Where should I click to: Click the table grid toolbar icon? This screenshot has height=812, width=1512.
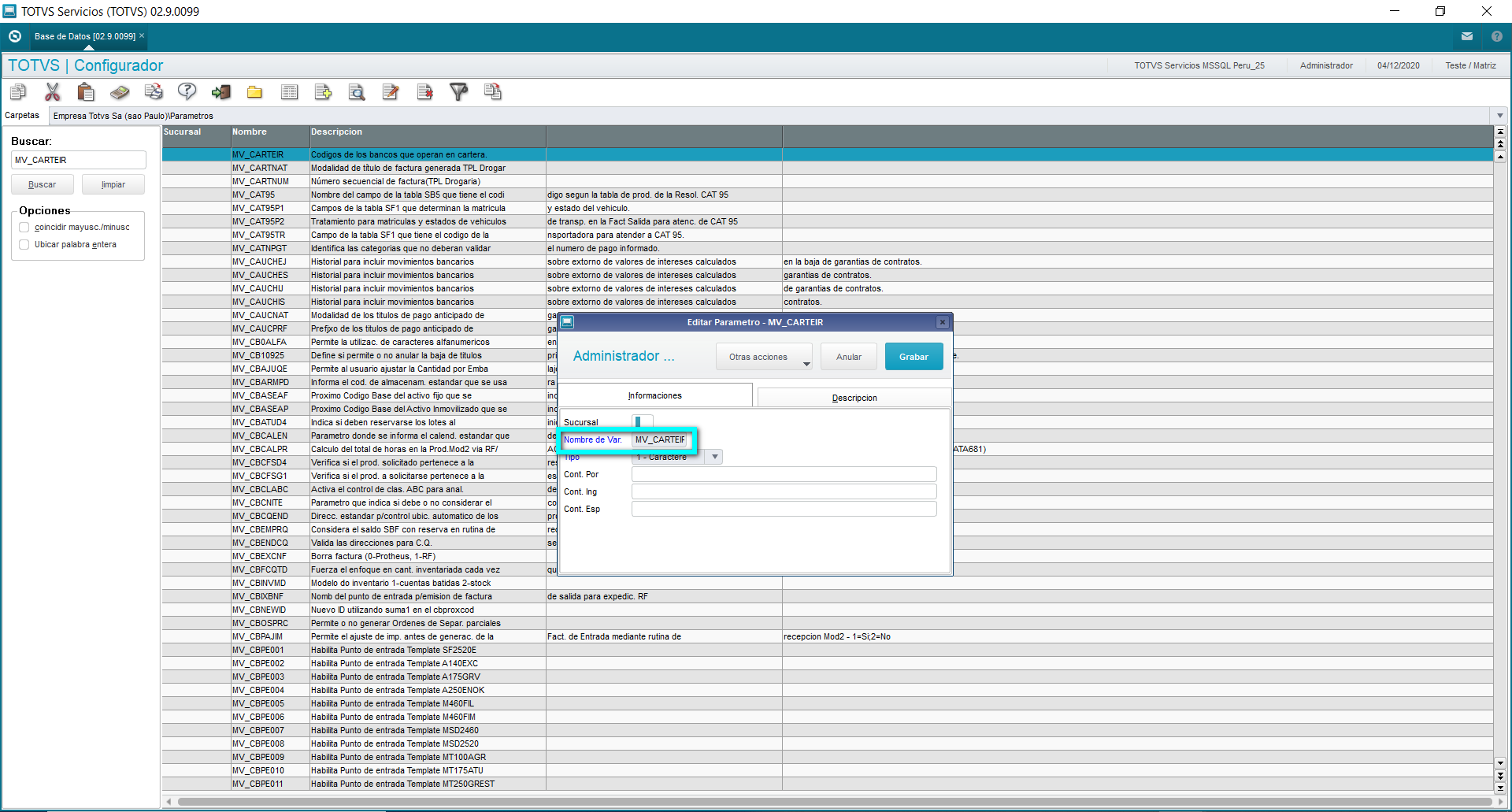coord(289,92)
